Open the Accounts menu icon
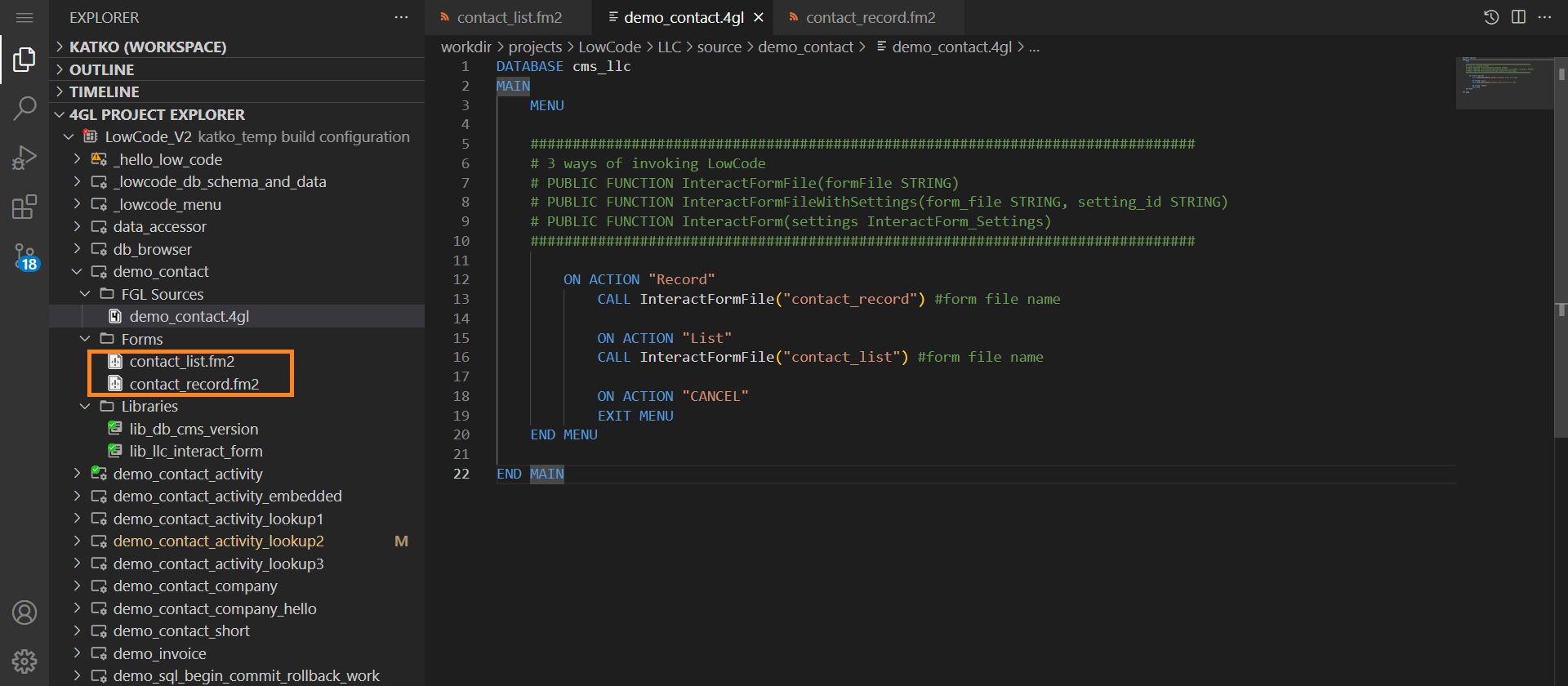Viewport: 1568px width, 686px height. point(24,612)
